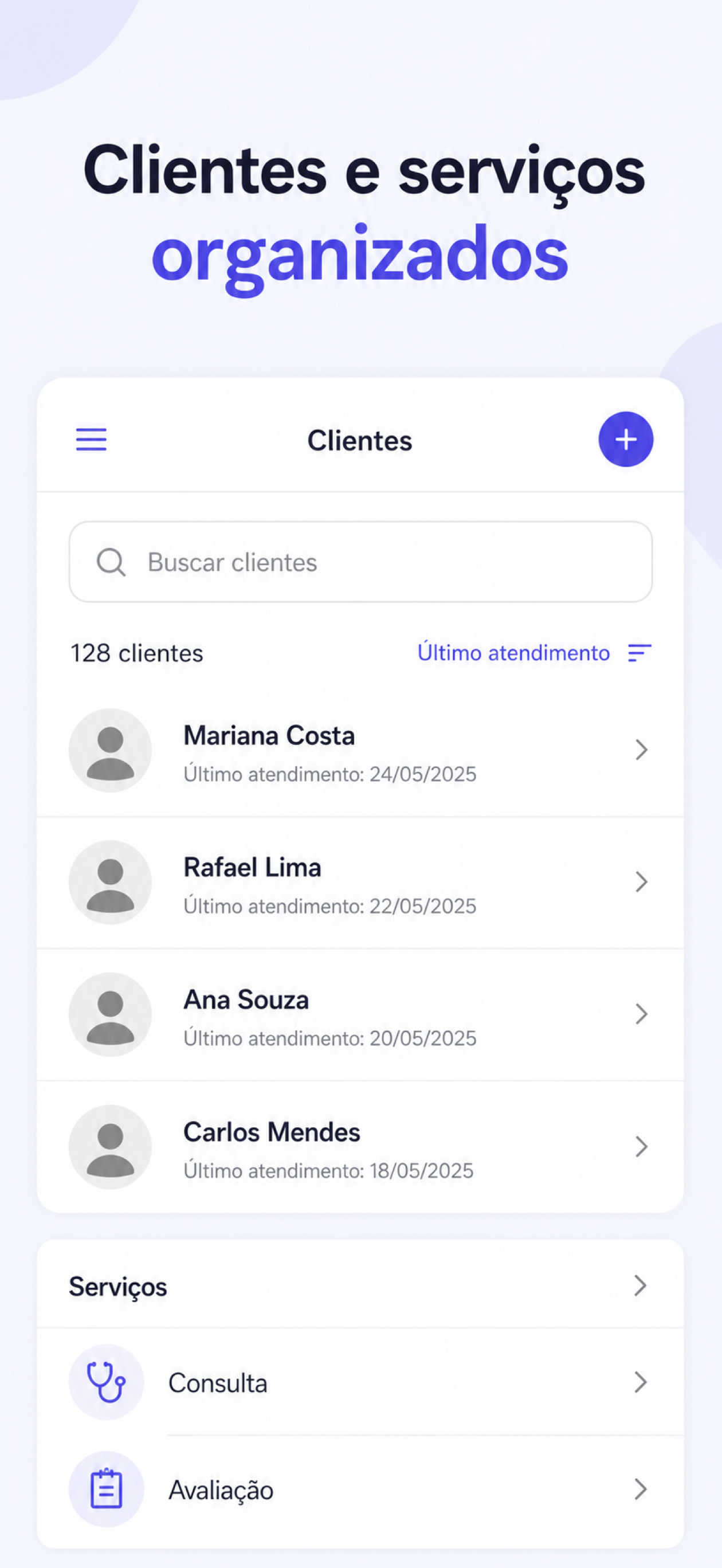722x1568 pixels.
Task: Click the sort lines icon
Action: tap(640, 653)
